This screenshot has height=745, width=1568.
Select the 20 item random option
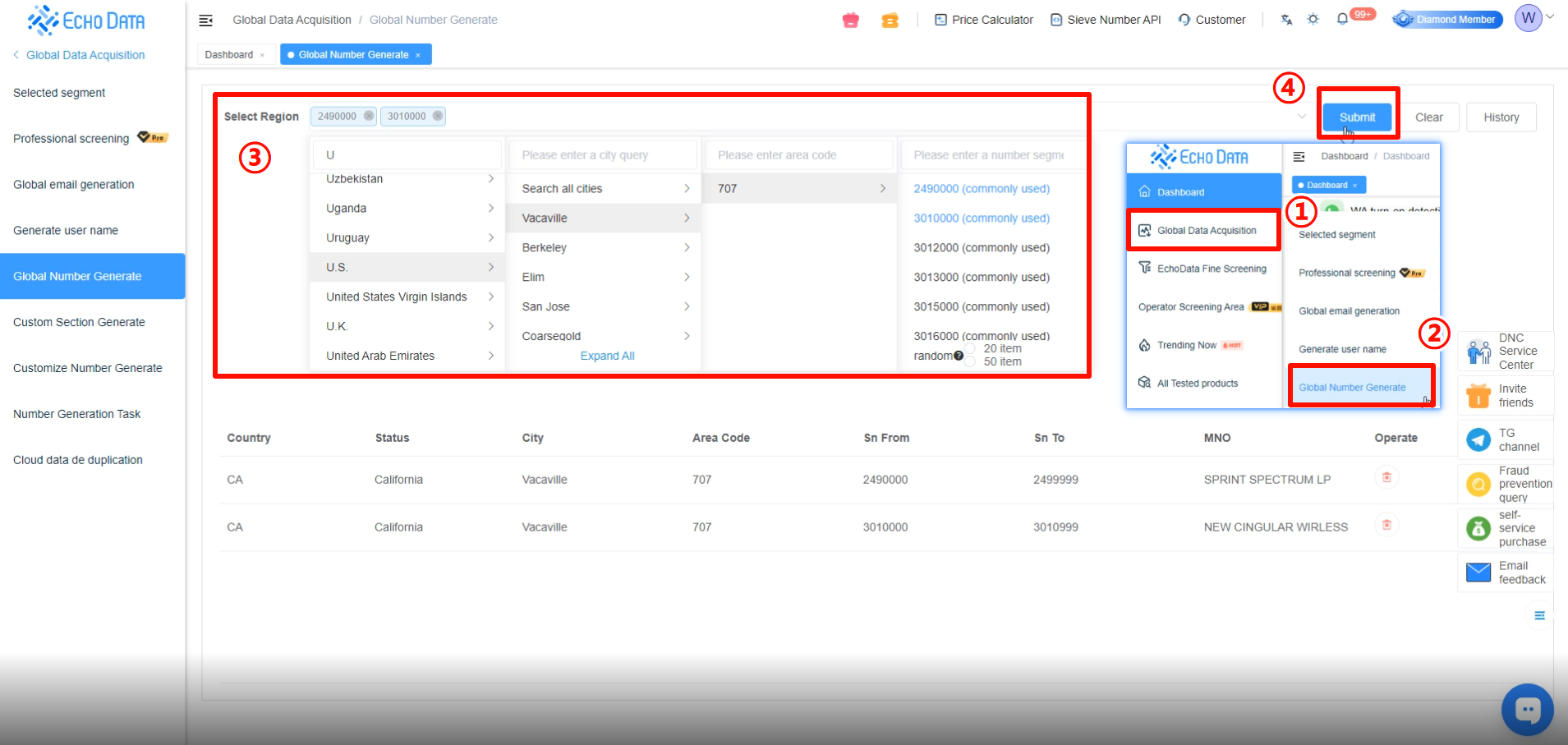tap(971, 348)
